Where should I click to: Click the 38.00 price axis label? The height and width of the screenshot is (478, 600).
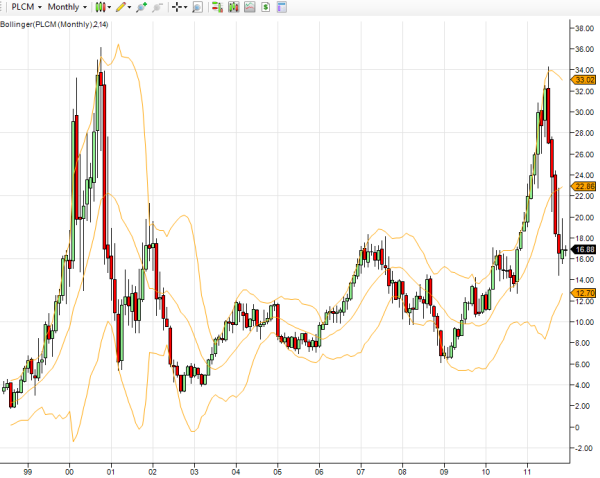(584, 28)
